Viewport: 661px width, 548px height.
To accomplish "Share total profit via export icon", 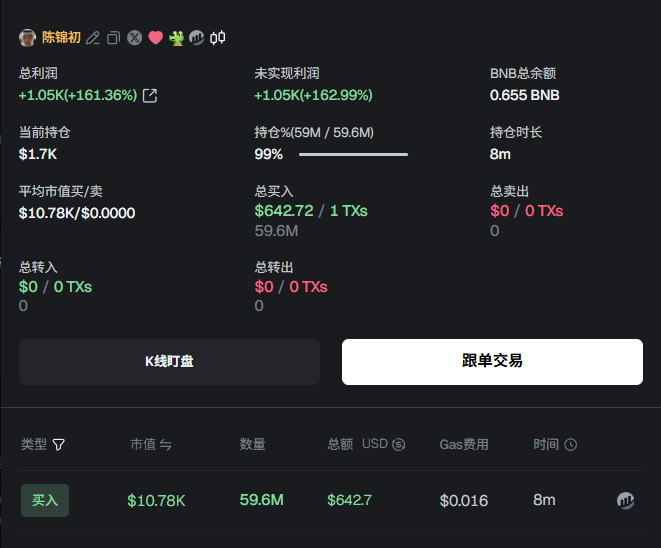I will [x=150, y=96].
